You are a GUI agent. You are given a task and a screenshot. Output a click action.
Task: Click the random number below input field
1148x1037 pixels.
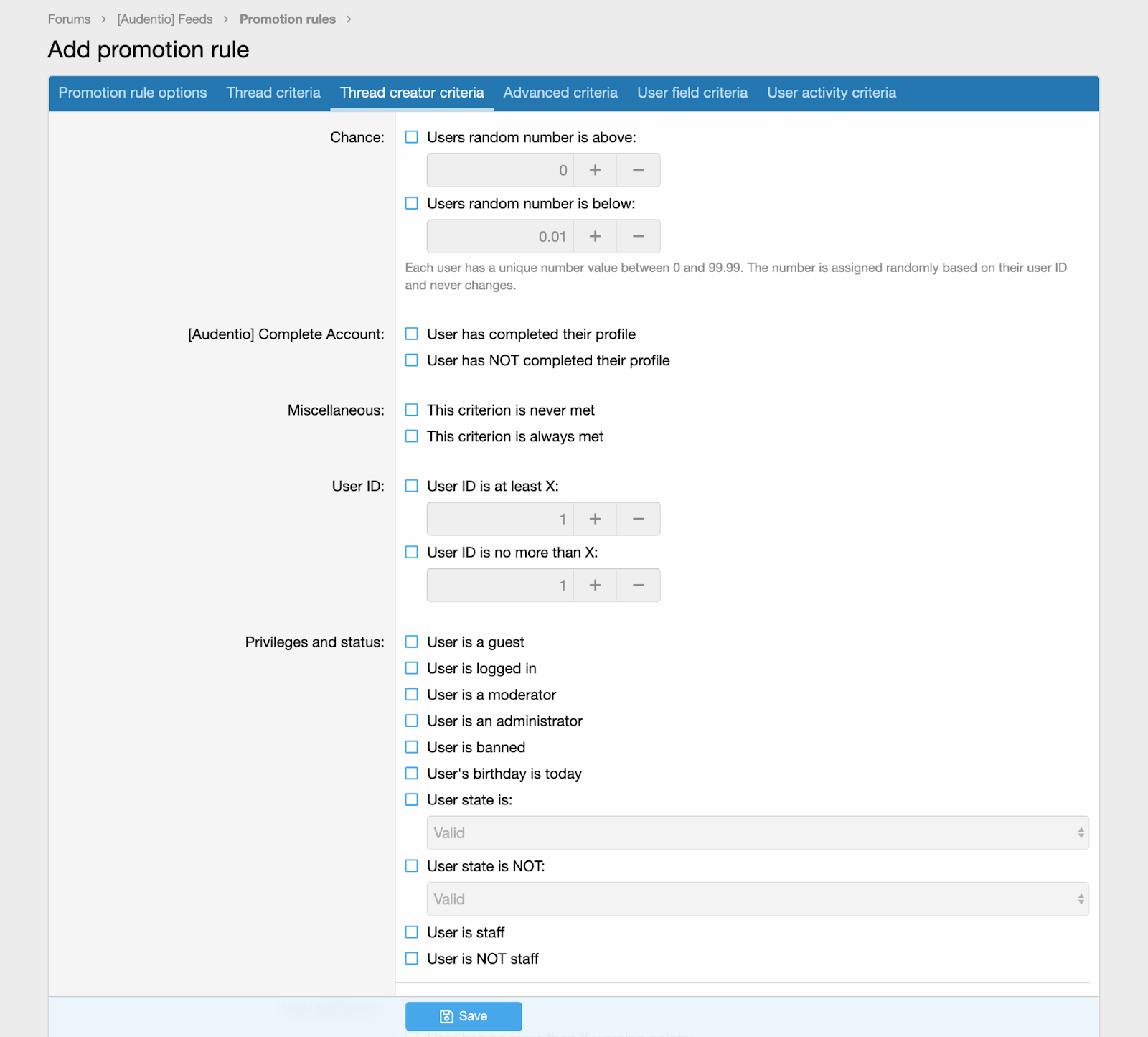(499, 236)
